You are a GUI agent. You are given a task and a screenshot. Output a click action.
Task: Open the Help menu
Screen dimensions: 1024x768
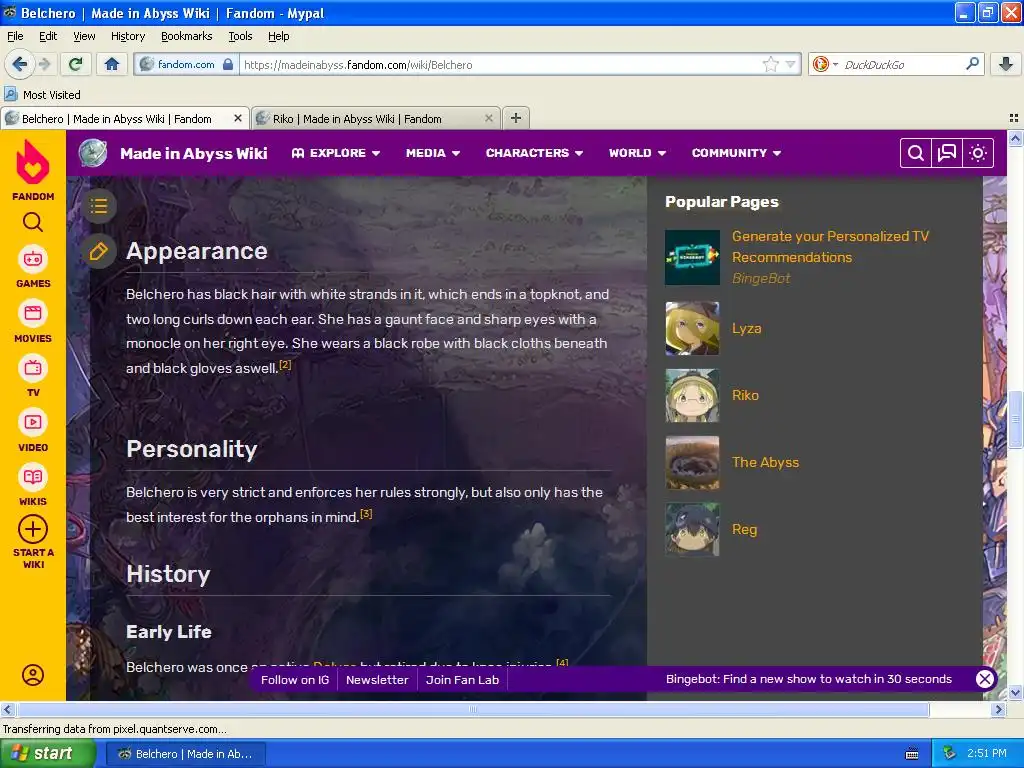279,36
